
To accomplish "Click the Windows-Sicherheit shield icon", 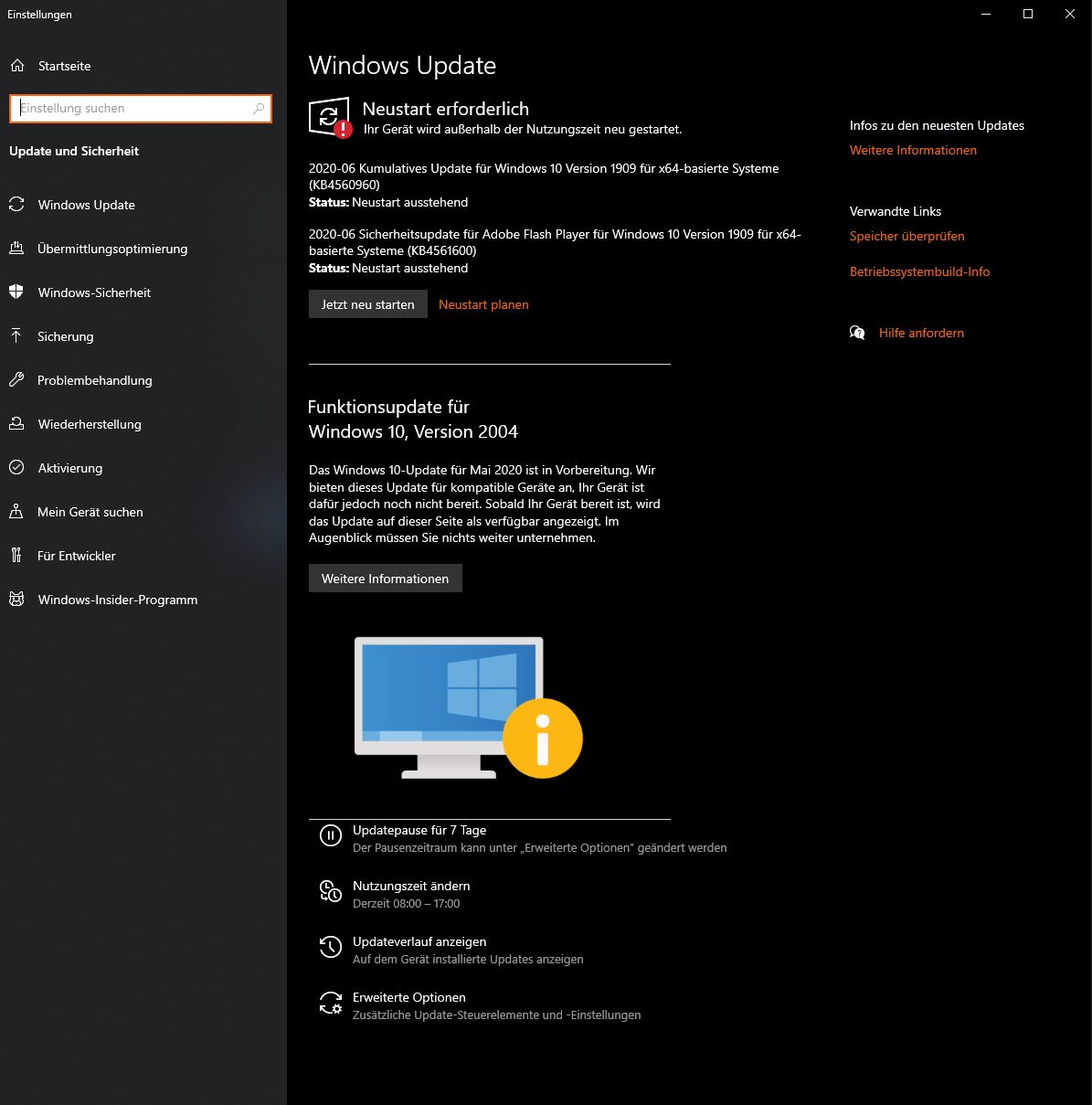I will 16,292.
